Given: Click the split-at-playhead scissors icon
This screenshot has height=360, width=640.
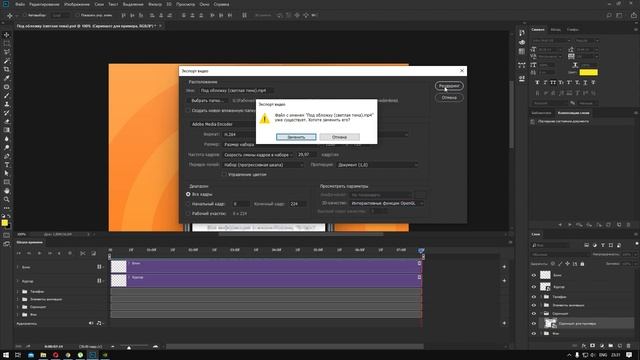Looking at the screenshot, I should pos(83,253).
